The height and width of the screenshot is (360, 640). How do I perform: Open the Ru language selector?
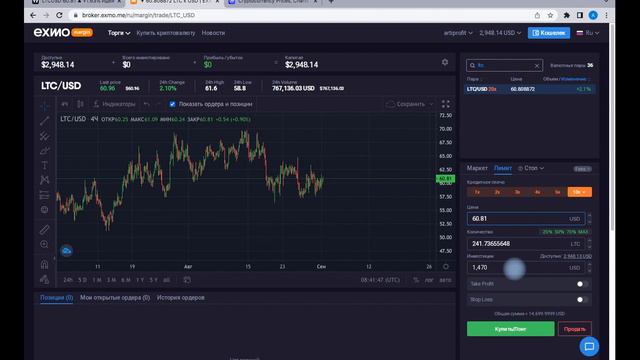click(x=588, y=33)
